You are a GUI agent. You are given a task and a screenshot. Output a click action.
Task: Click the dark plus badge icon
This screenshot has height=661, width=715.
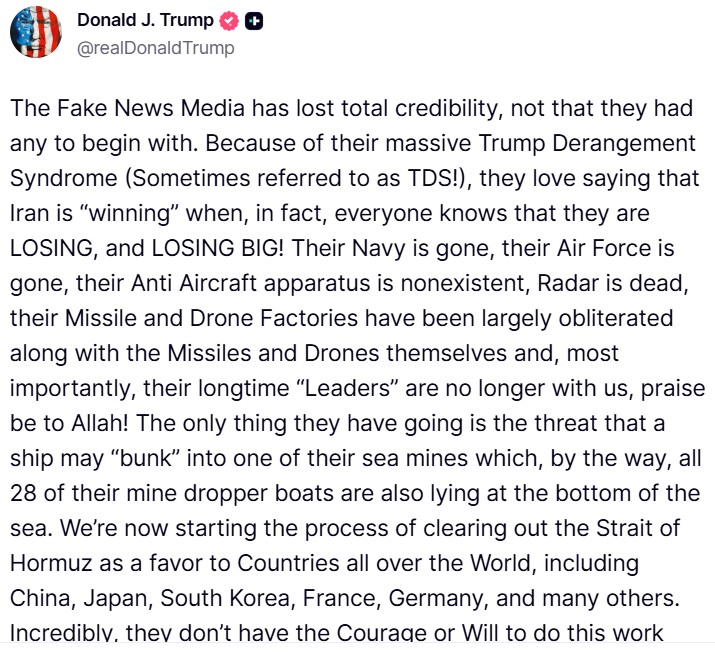click(x=254, y=22)
